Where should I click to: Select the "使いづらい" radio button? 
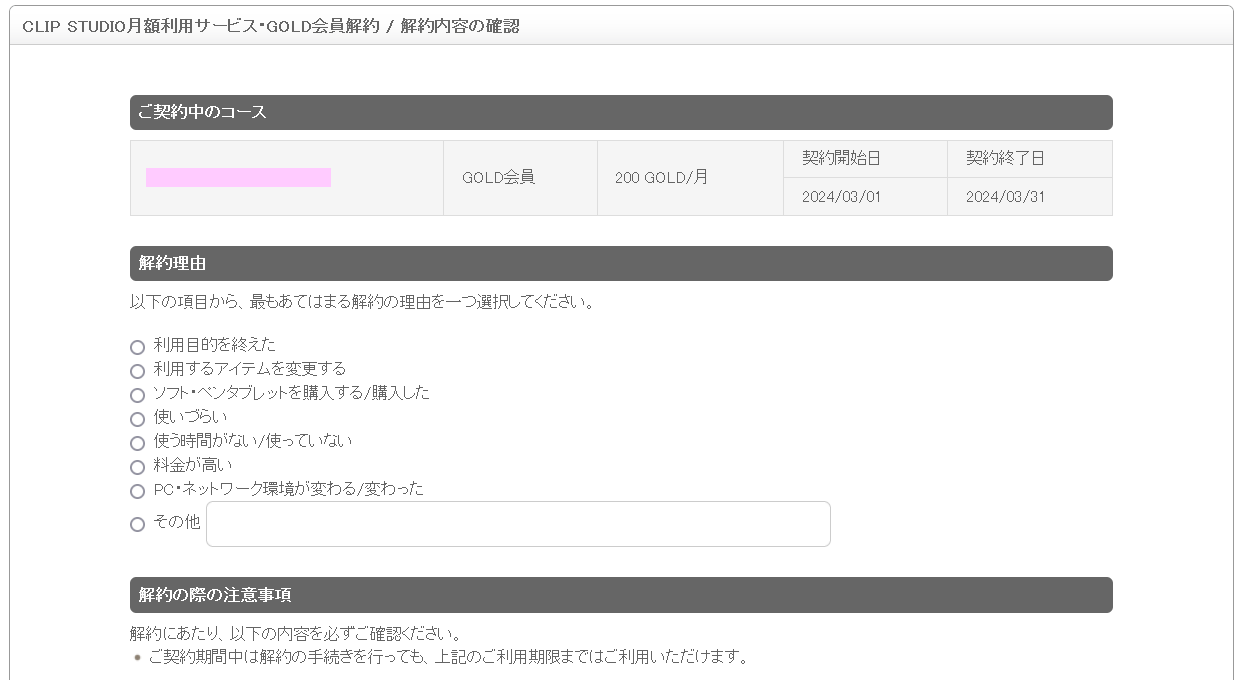[137, 419]
